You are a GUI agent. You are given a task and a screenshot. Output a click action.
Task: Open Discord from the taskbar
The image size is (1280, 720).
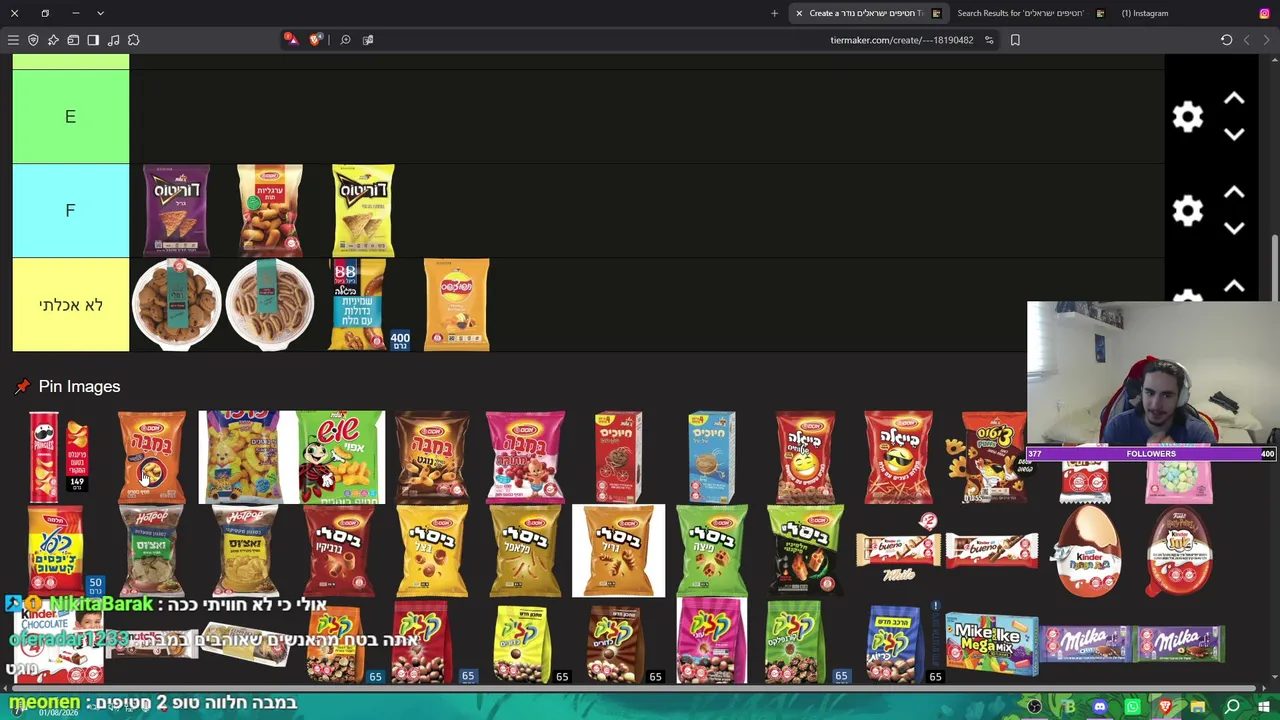pyautogui.click(x=1100, y=707)
